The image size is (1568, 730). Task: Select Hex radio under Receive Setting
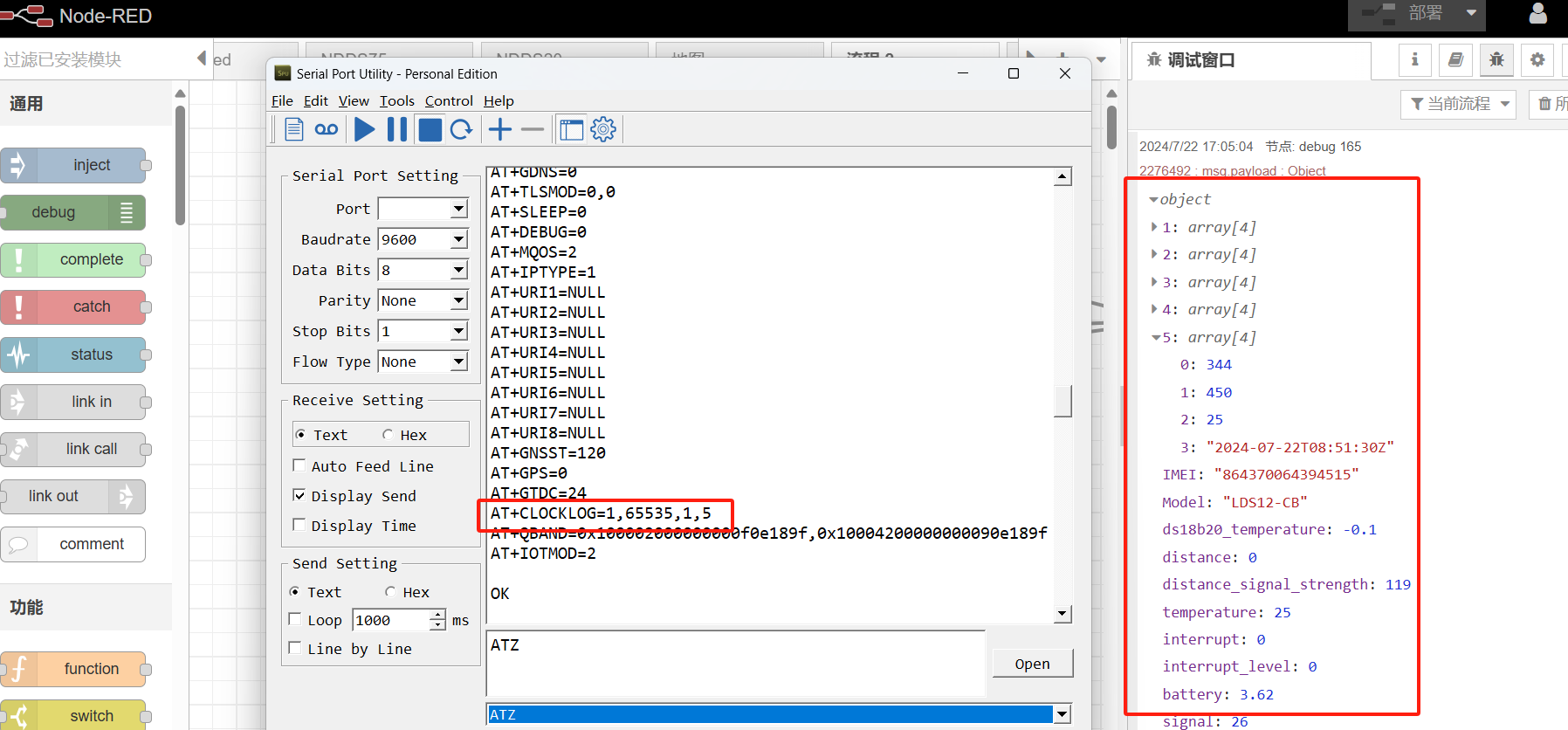[x=388, y=435]
